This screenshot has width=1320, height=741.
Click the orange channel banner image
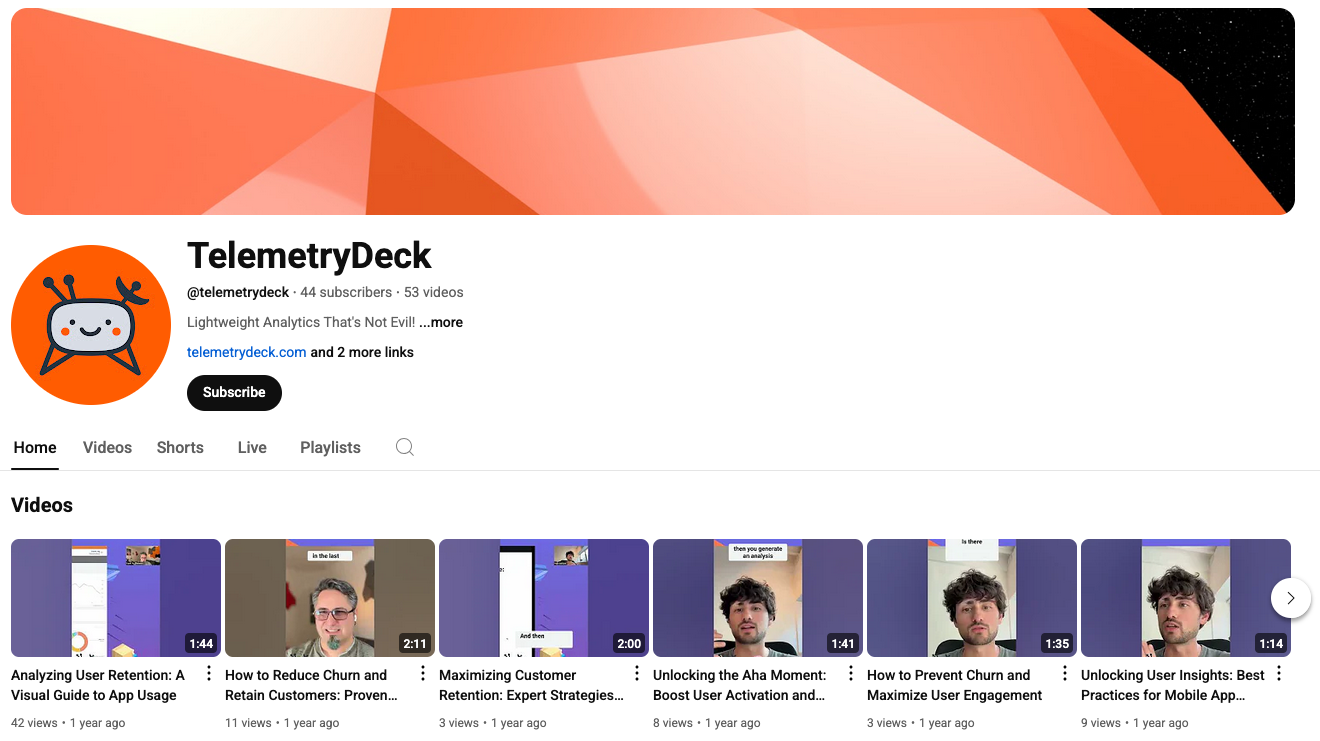pos(653,111)
